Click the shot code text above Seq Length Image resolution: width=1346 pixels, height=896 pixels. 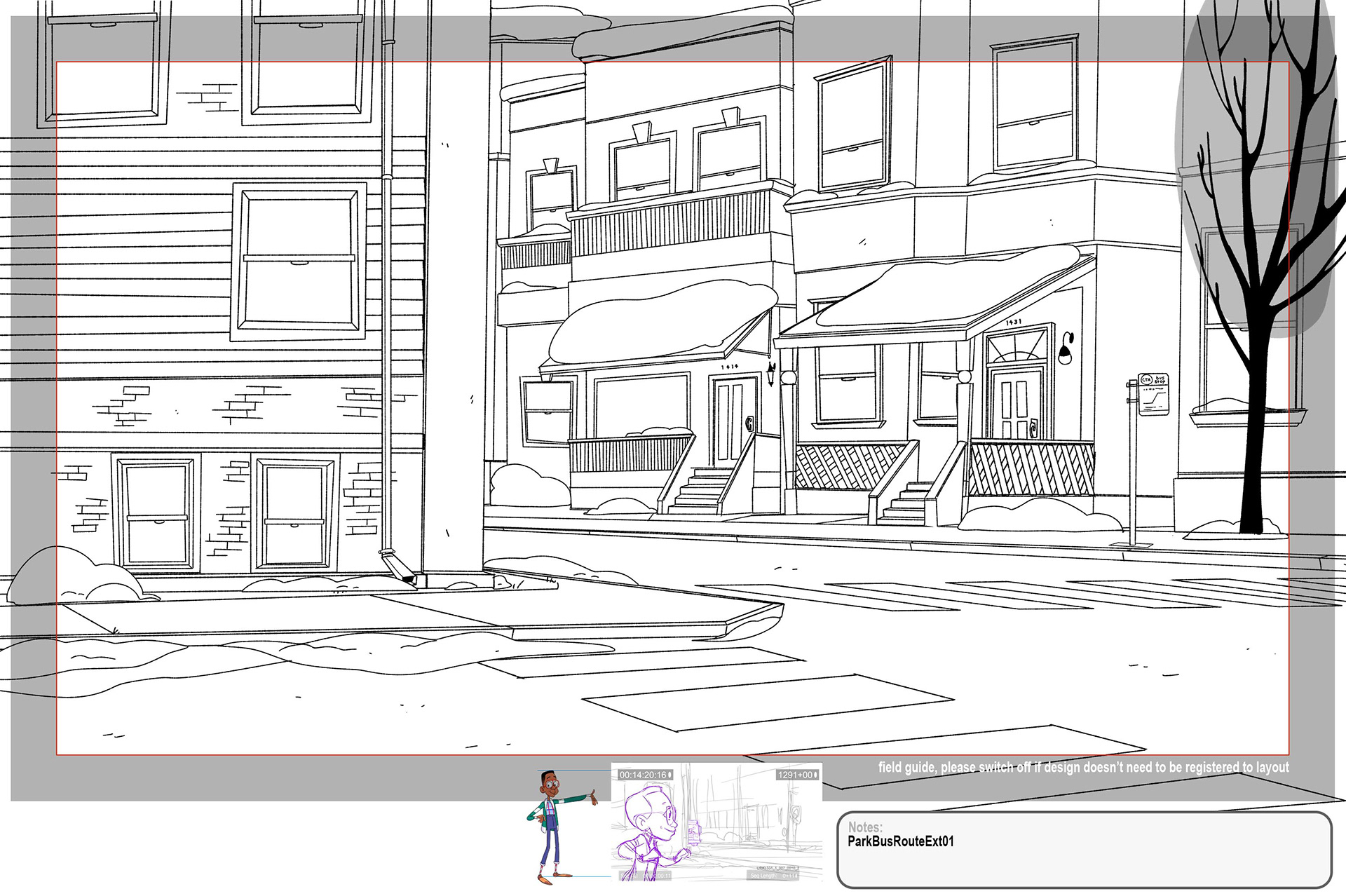(x=777, y=868)
